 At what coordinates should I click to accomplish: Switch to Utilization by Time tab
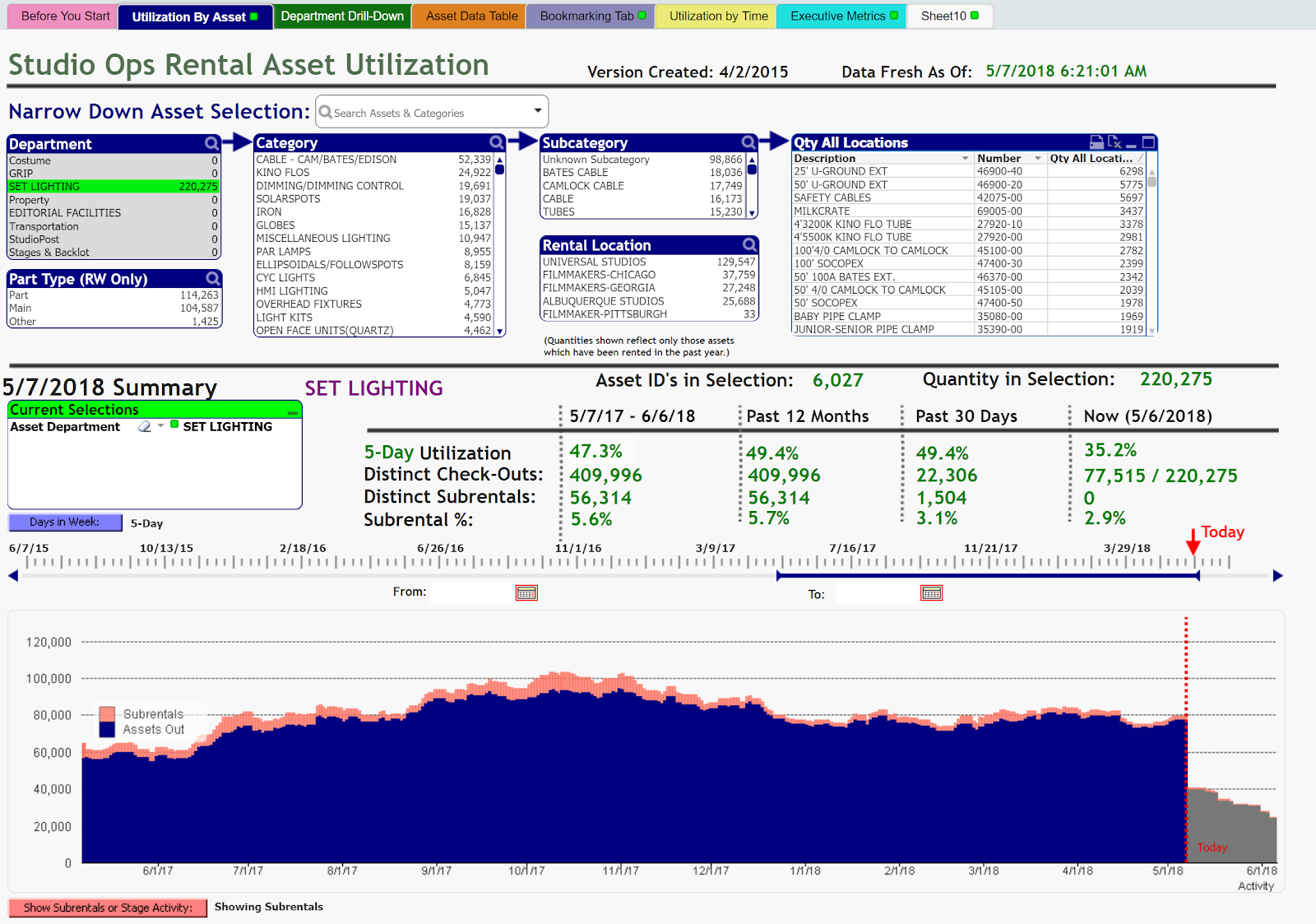(x=717, y=16)
